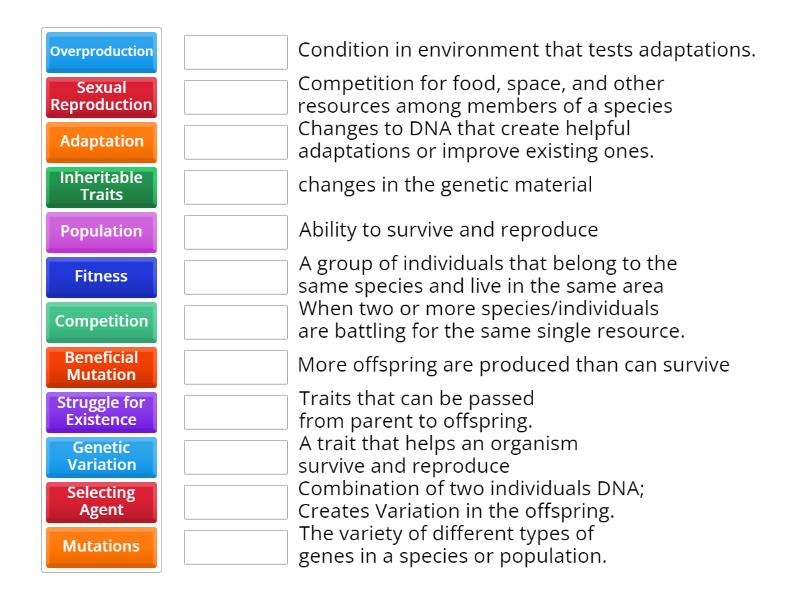
Task: Select the Genetic Variation tile
Action: (x=100, y=457)
